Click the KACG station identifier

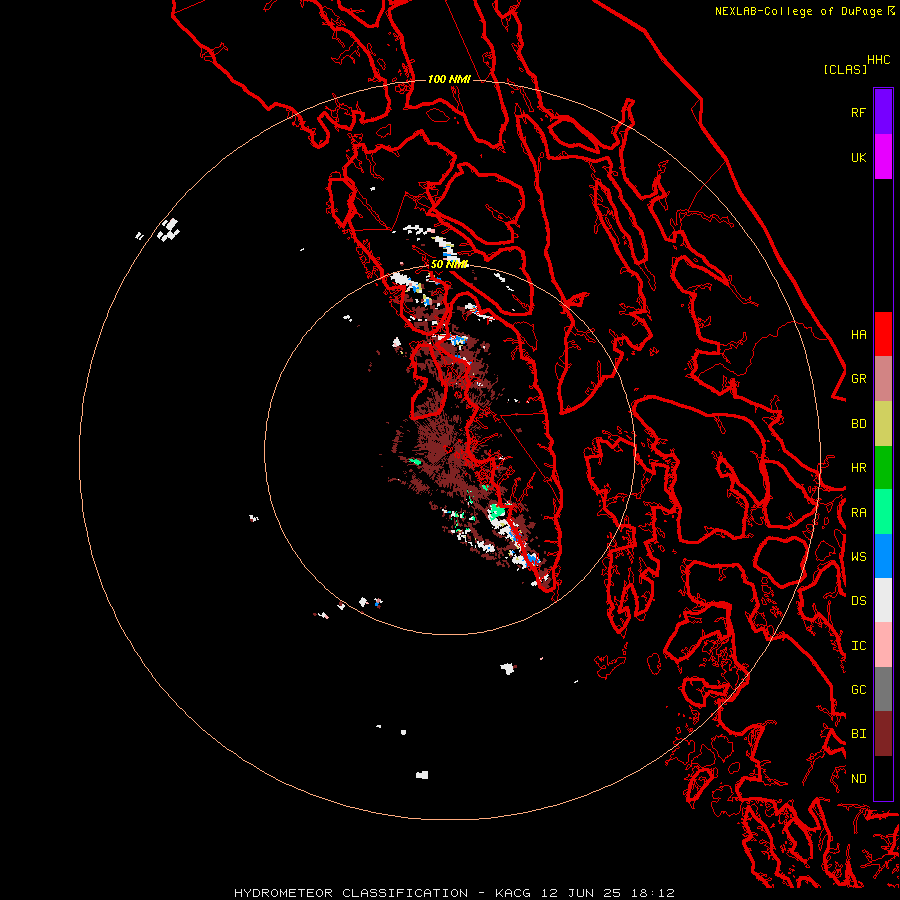514,893
